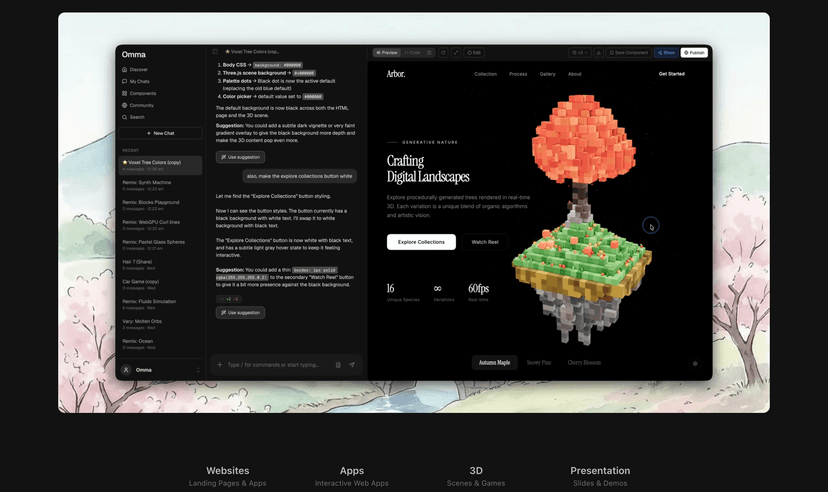Click Save Component
The width and height of the screenshot is (828, 492).
[628, 53]
